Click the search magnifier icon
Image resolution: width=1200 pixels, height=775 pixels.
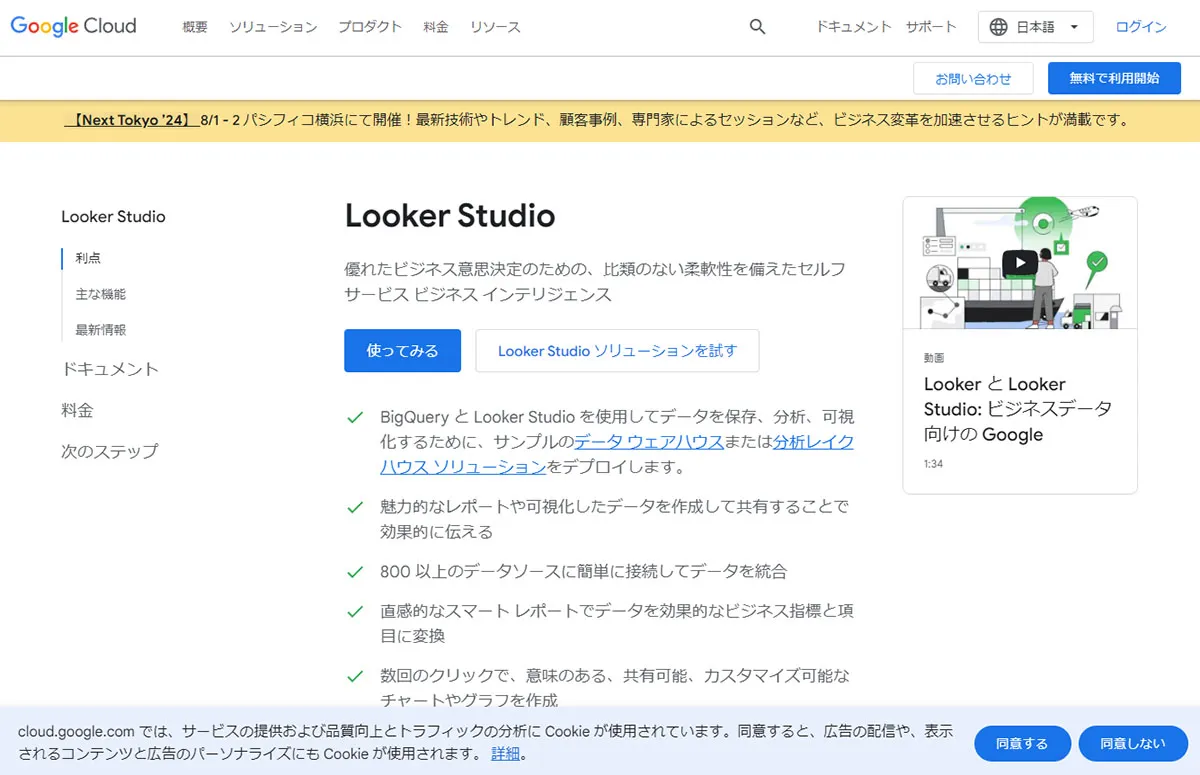757,27
